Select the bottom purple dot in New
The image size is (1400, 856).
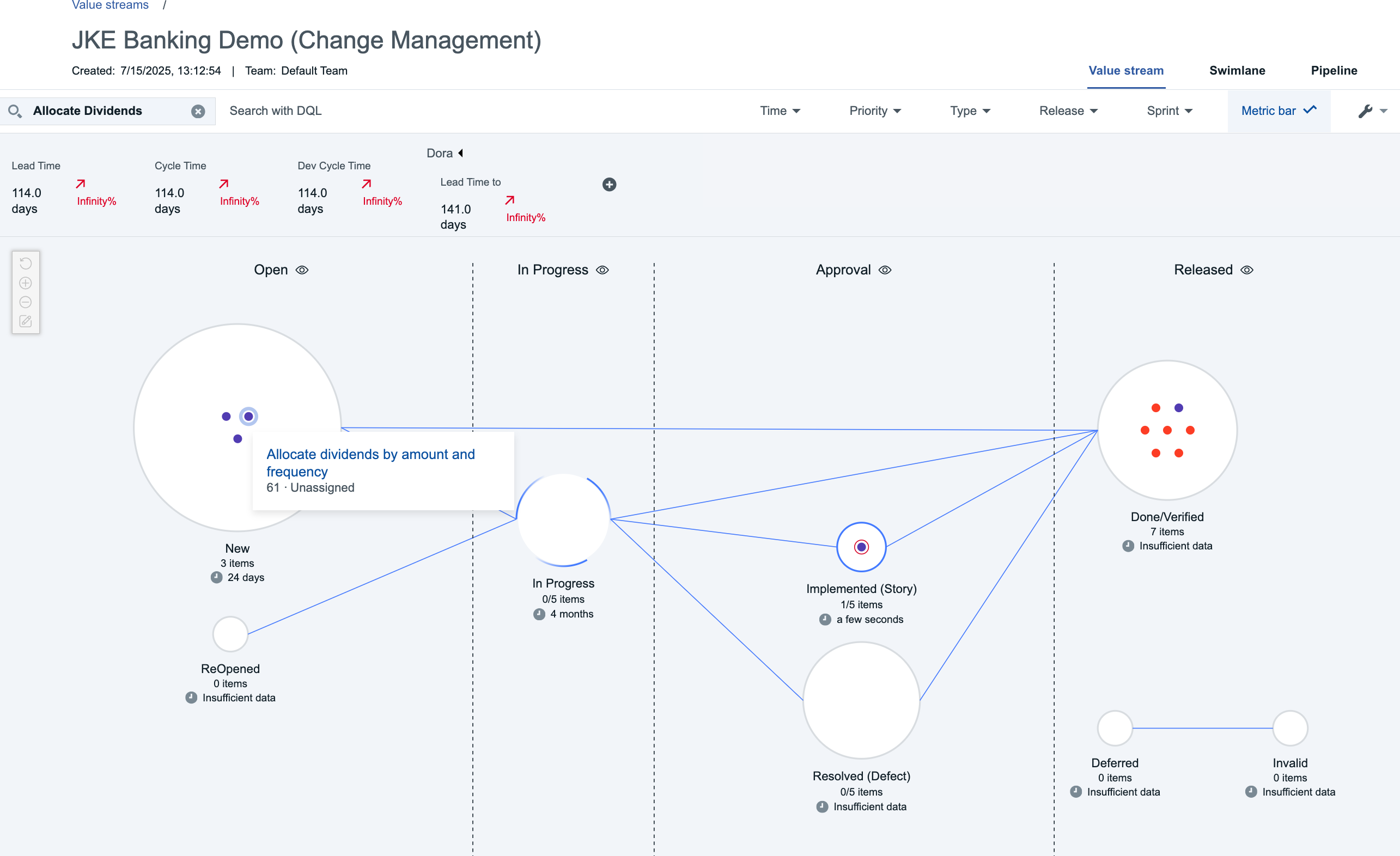point(238,439)
